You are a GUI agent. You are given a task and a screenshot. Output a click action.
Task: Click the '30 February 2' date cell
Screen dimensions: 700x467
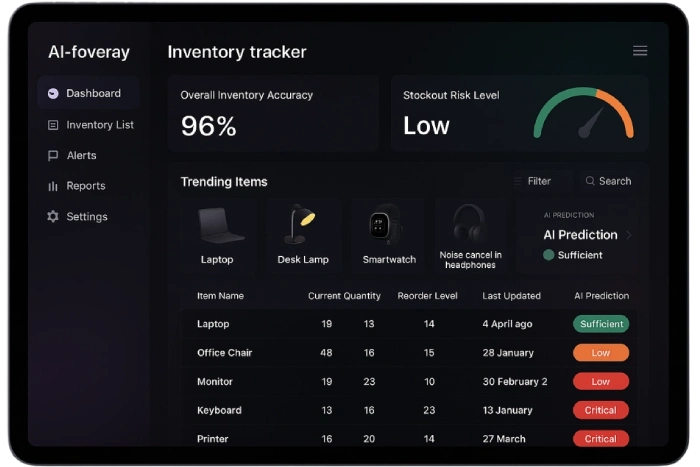pyautogui.click(x=515, y=382)
